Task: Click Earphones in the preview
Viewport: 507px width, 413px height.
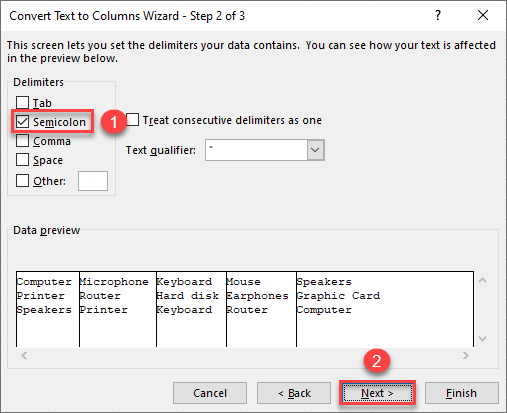Action: tap(258, 296)
